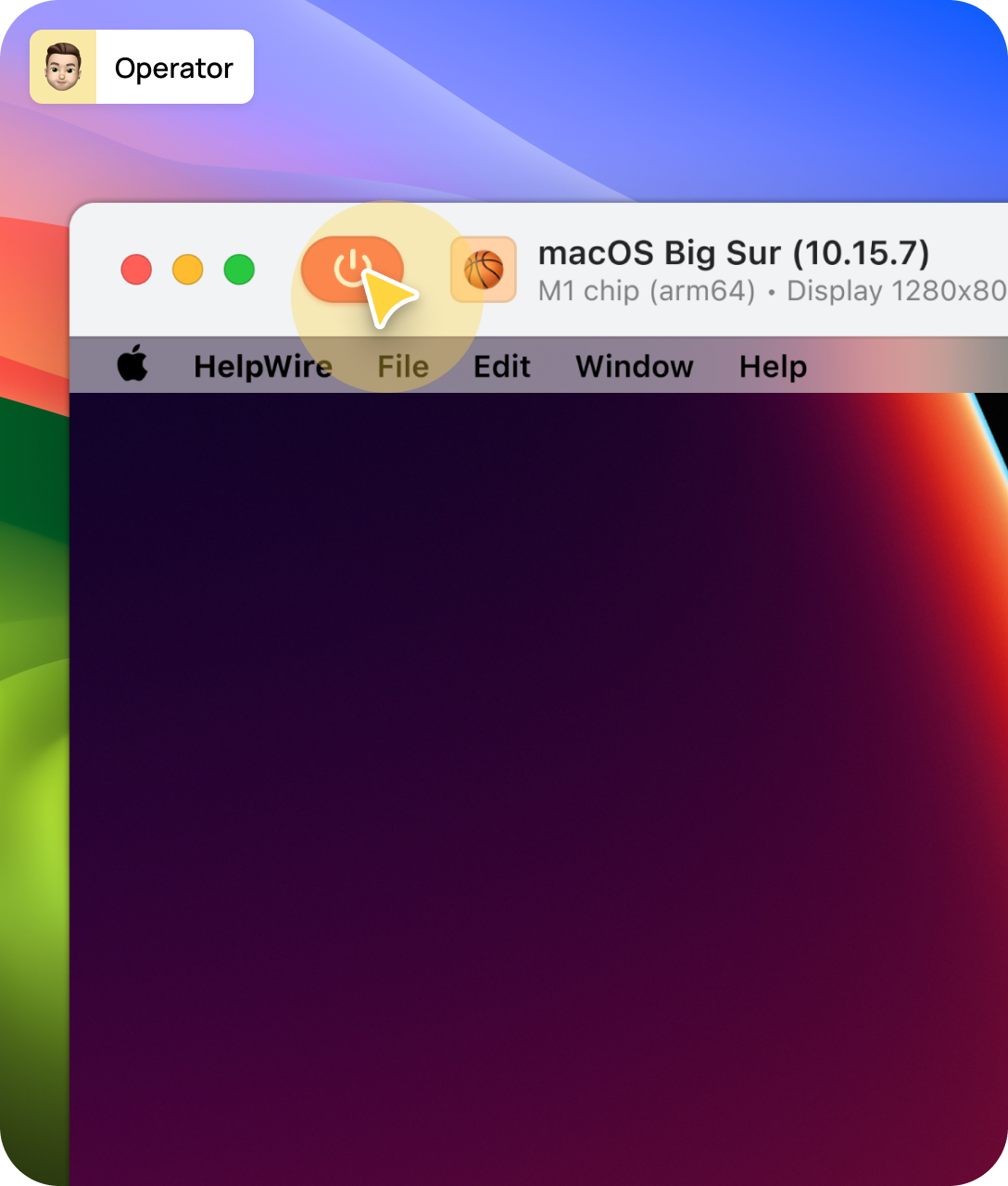Open the HelpWire menu
1008x1186 pixels.
[263, 365]
